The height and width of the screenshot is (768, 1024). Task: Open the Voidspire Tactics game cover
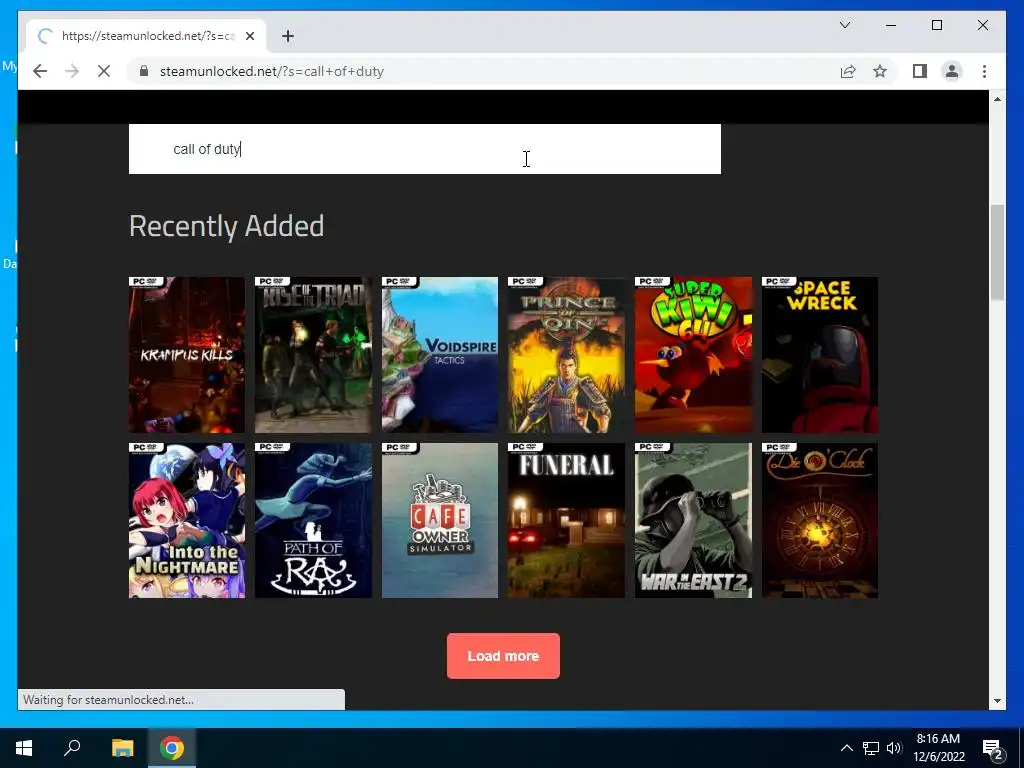[440, 355]
